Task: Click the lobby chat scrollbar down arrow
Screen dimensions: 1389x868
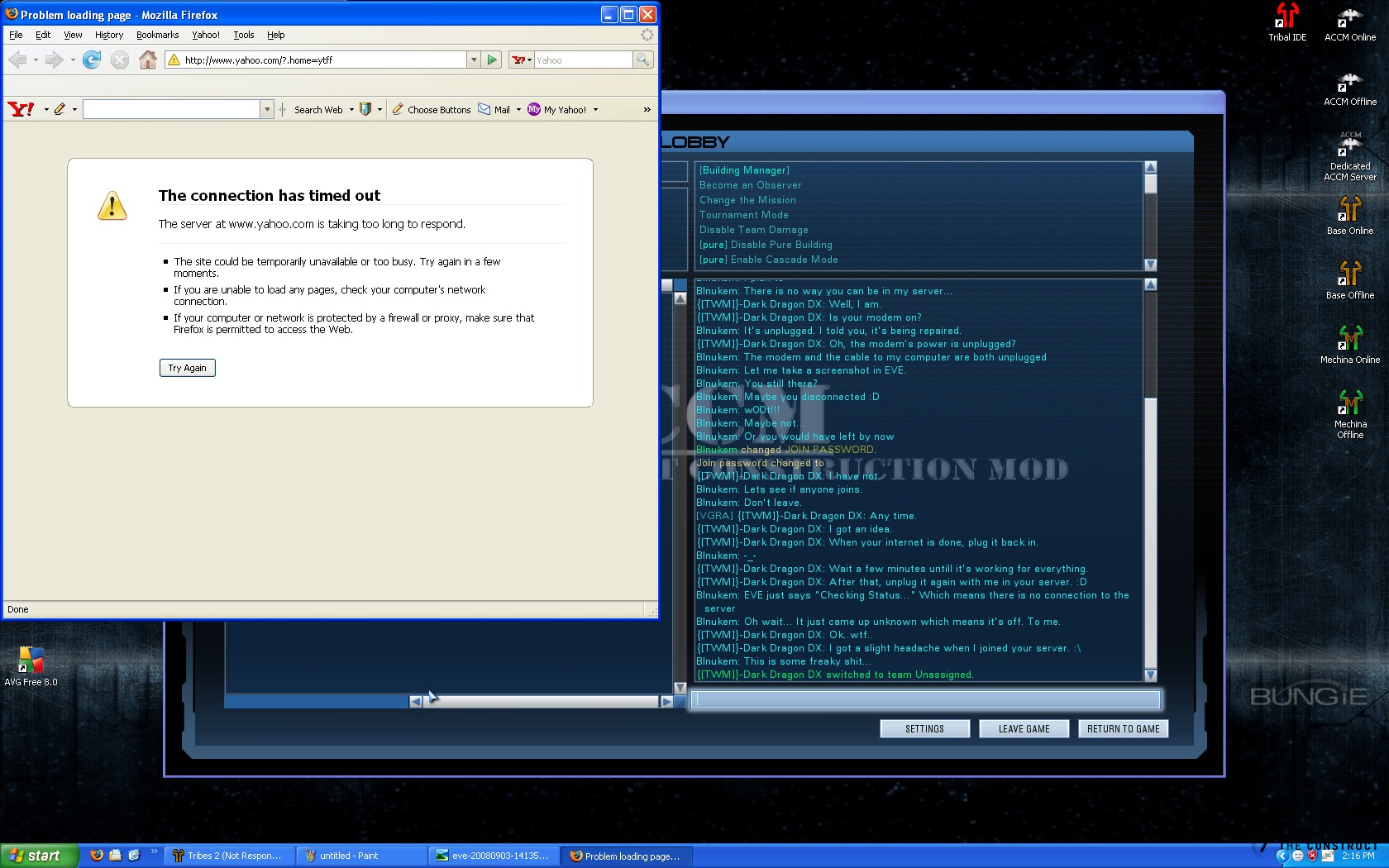Action: pyautogui.click(x=1150, y=675)
